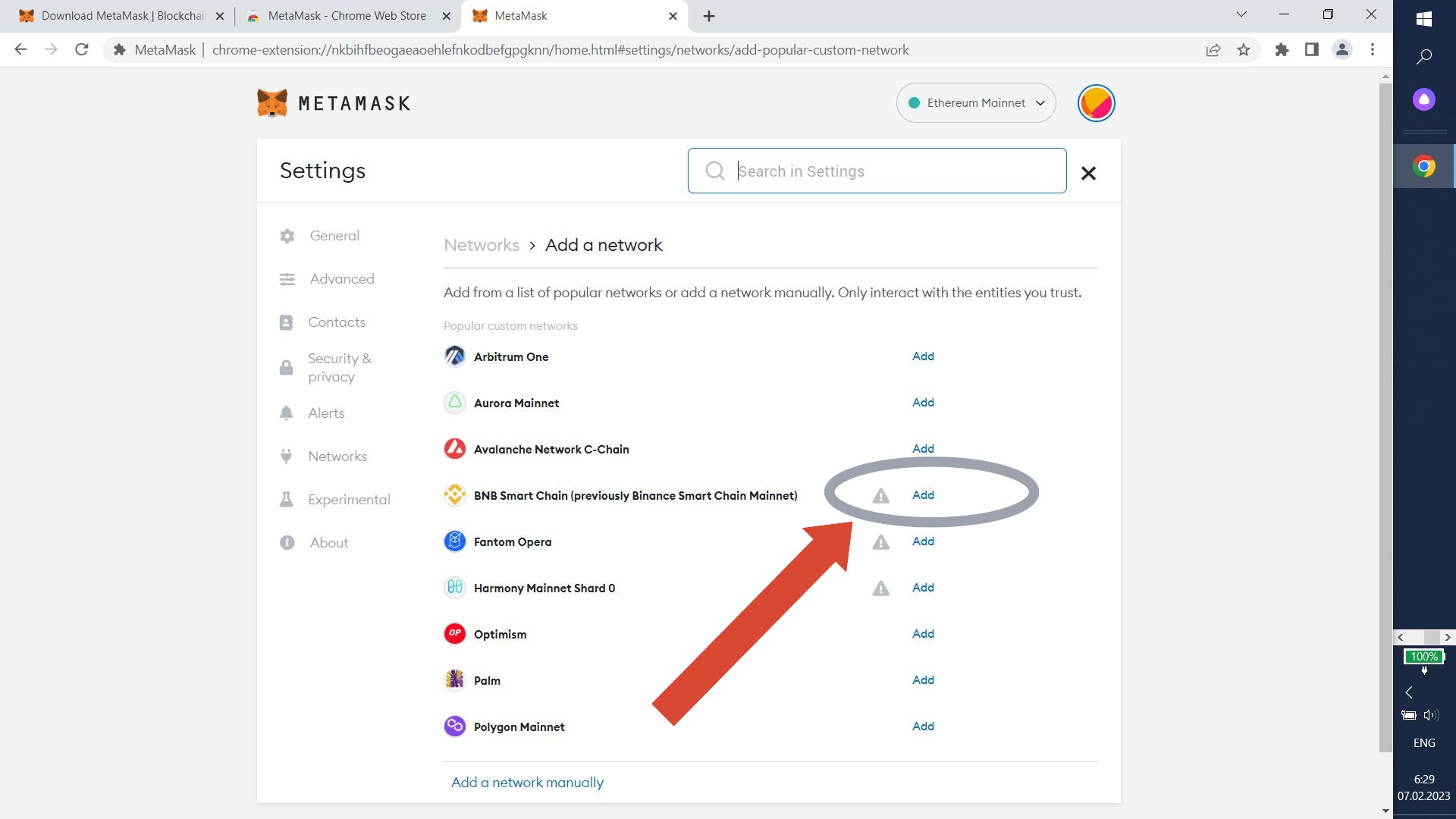Open Chrome three-dot menu

point(1373,50)
